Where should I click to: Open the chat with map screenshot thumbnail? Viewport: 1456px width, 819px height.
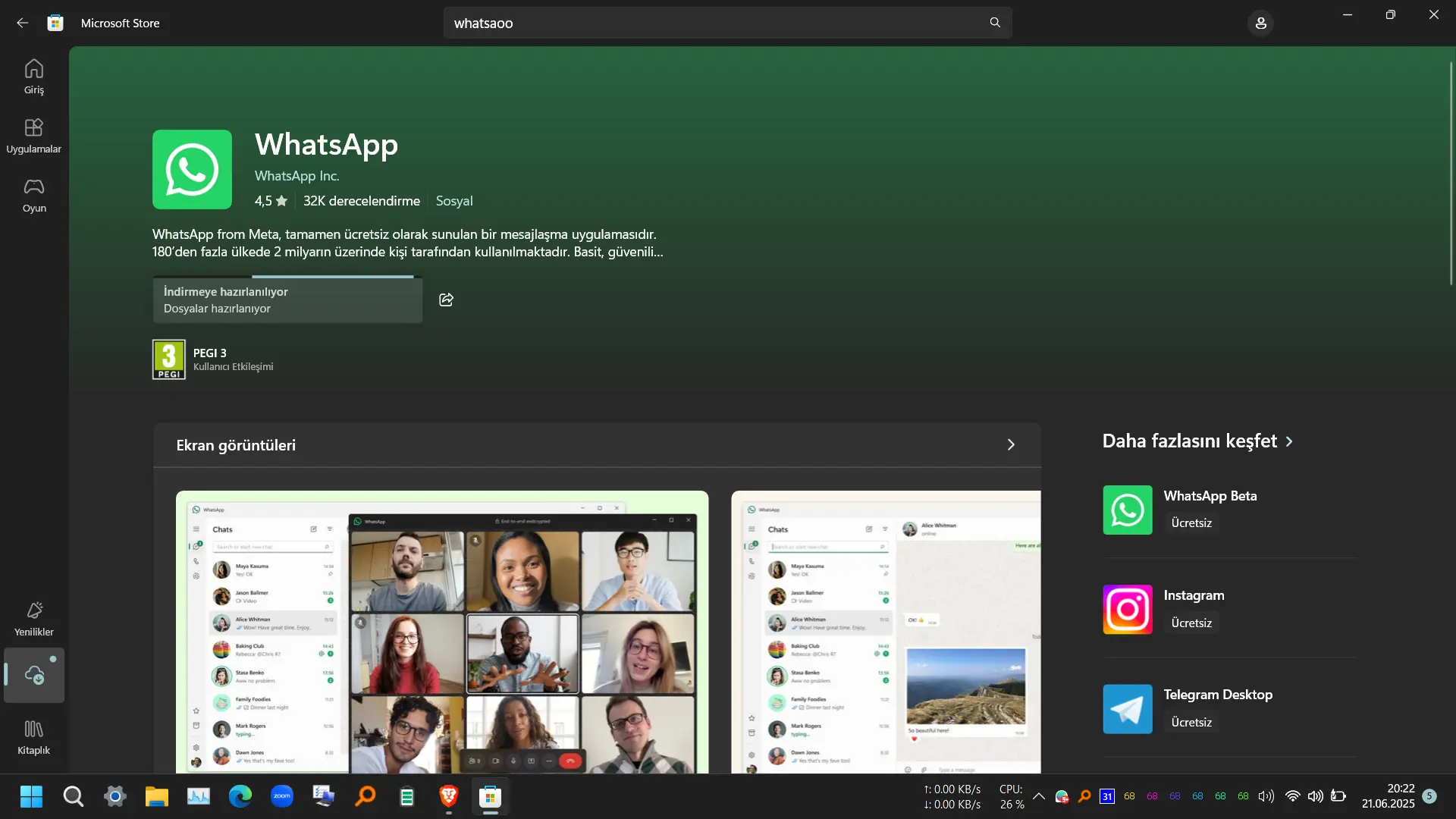(x=886, y=632)
